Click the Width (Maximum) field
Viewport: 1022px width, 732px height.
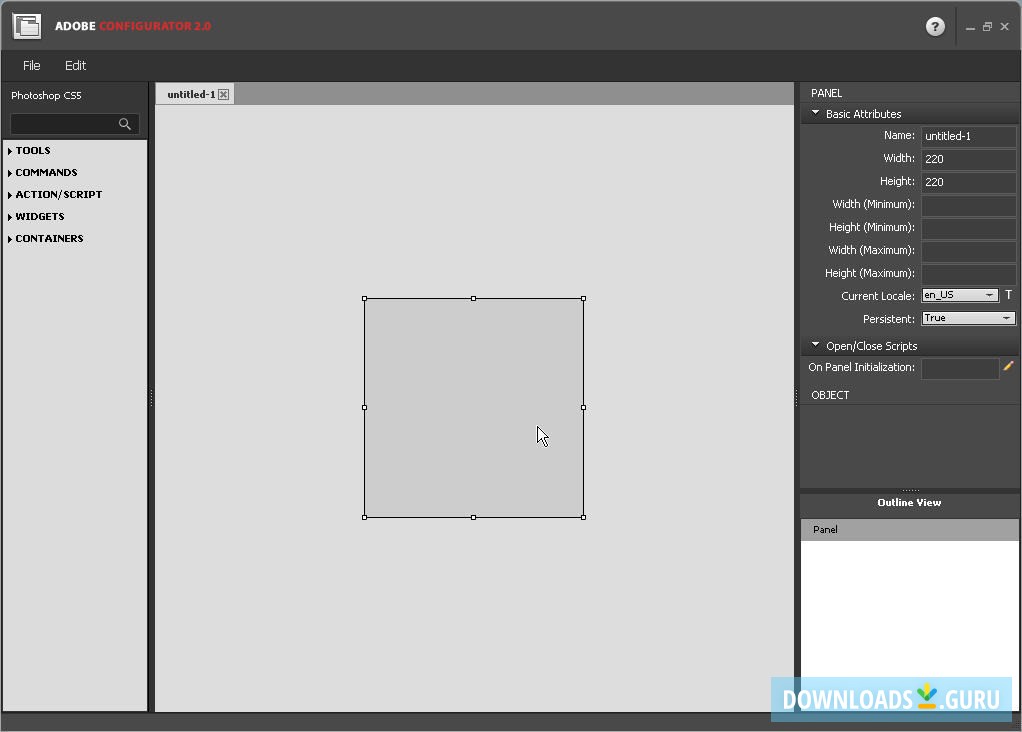968,250
